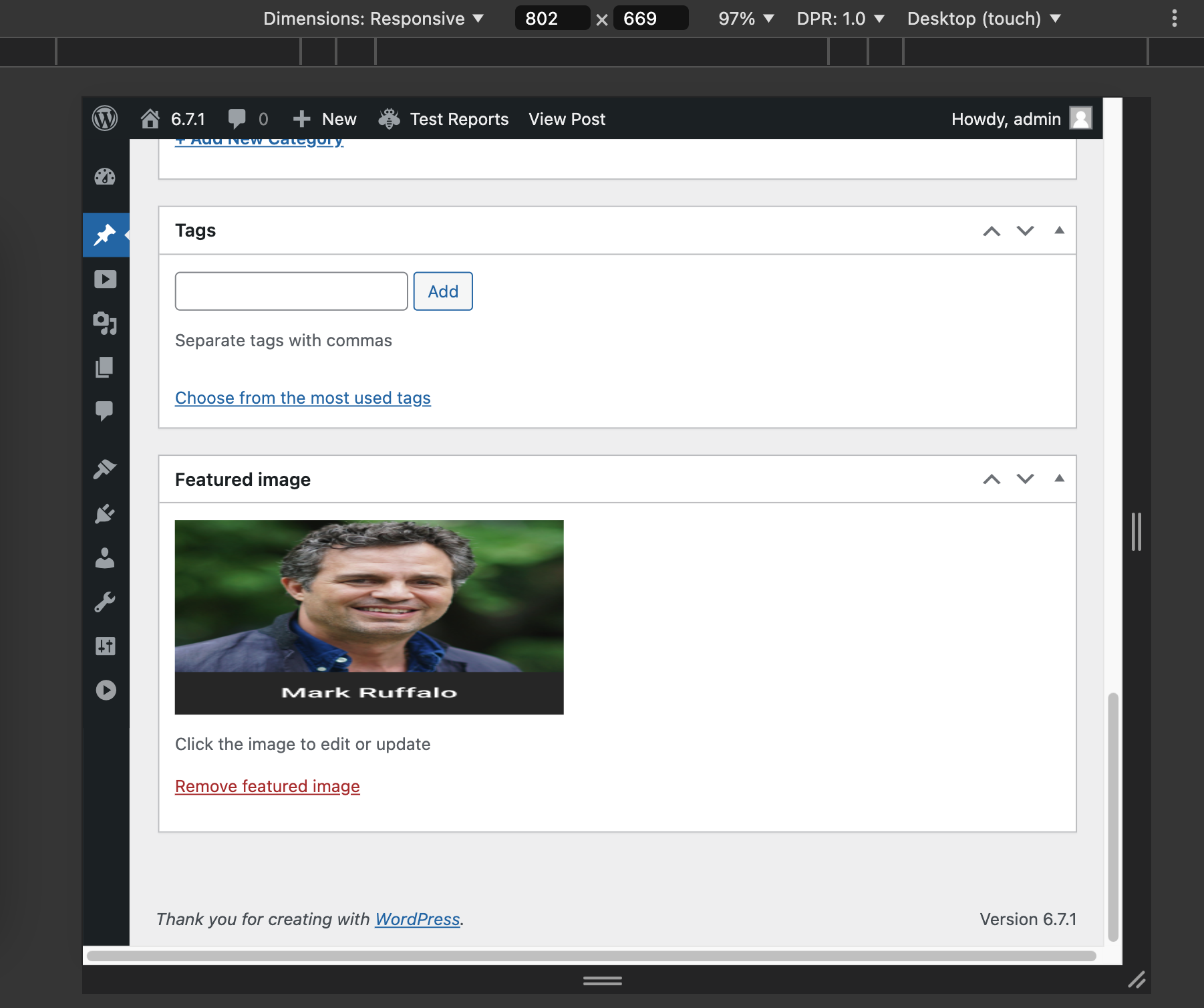Open the Users sidebar icon
This screenshot has height=1008, width=1204.
tap(105, 558)
